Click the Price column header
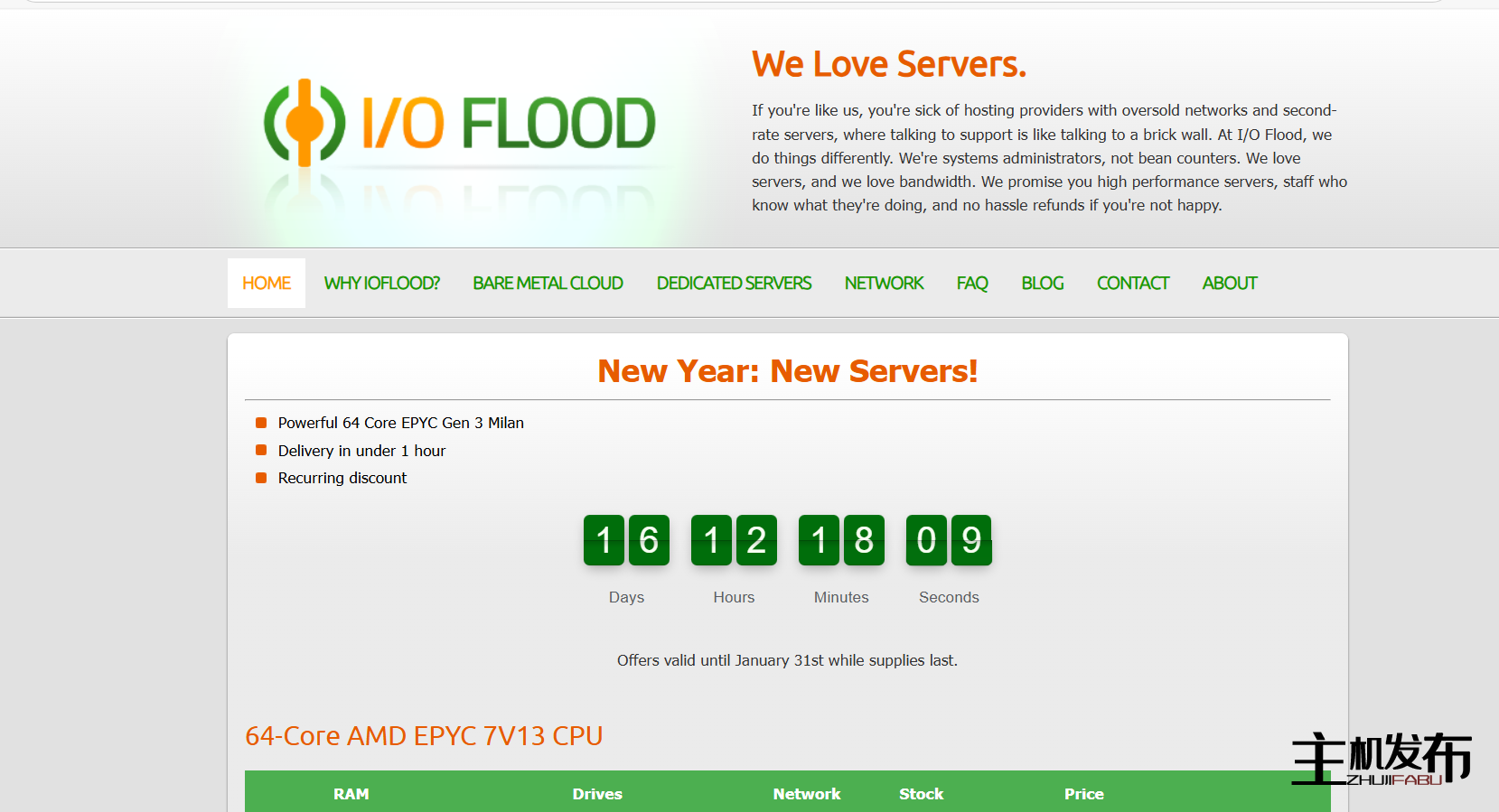The height and width of the screenshot is (812, 1499). (x=1083, y=794)
